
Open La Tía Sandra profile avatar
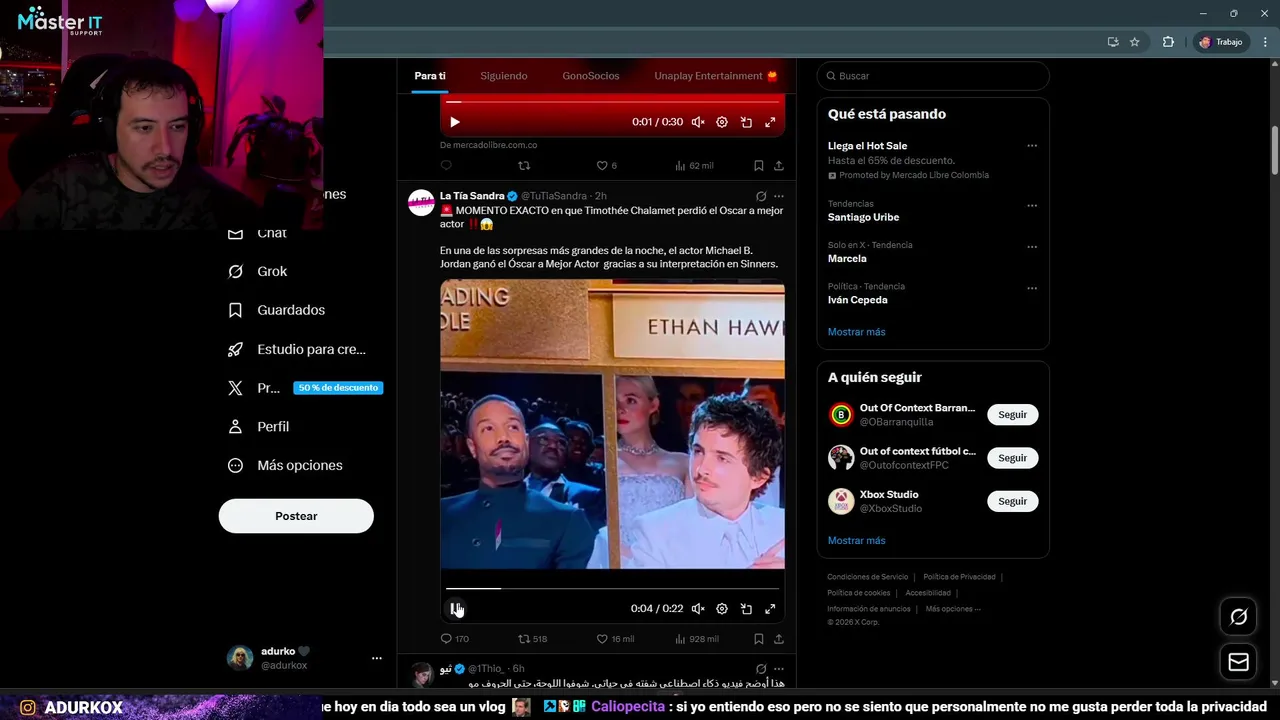tap(421, 202)
